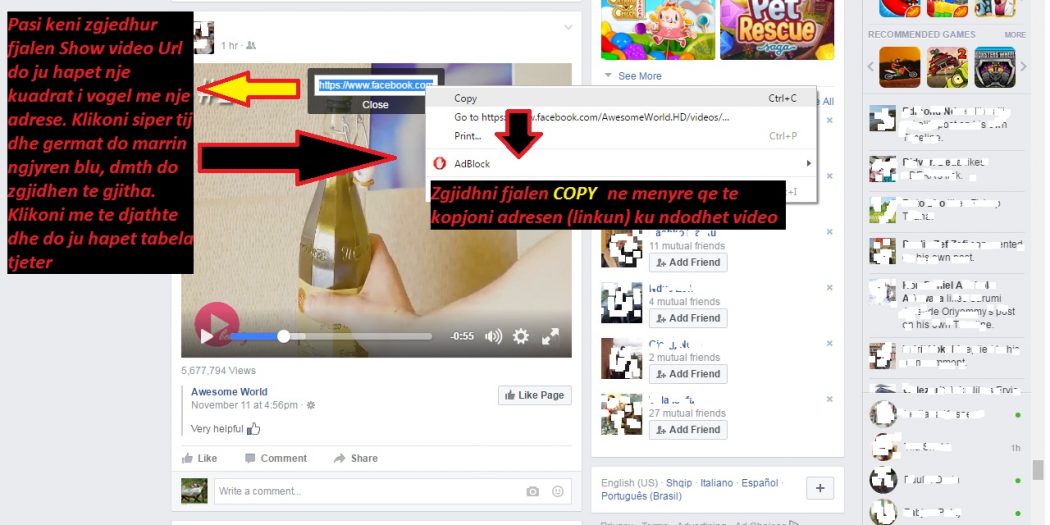Switch language to Italiano
Screen dimensions: 1050x525
(717, 483)
